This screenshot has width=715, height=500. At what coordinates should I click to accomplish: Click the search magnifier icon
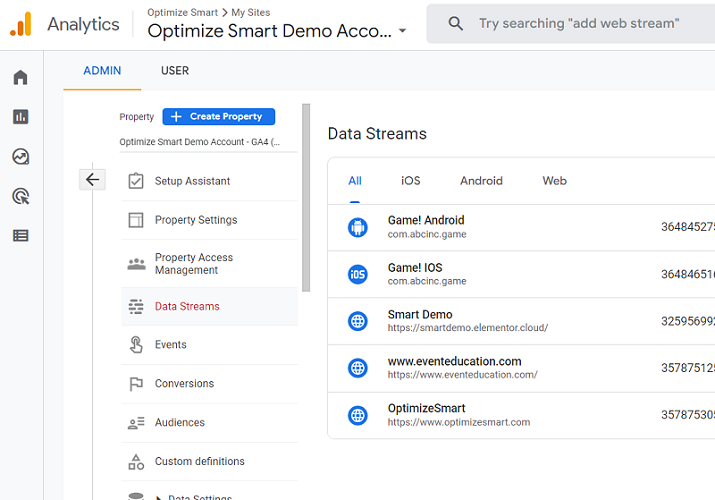[x=455, y=24]
